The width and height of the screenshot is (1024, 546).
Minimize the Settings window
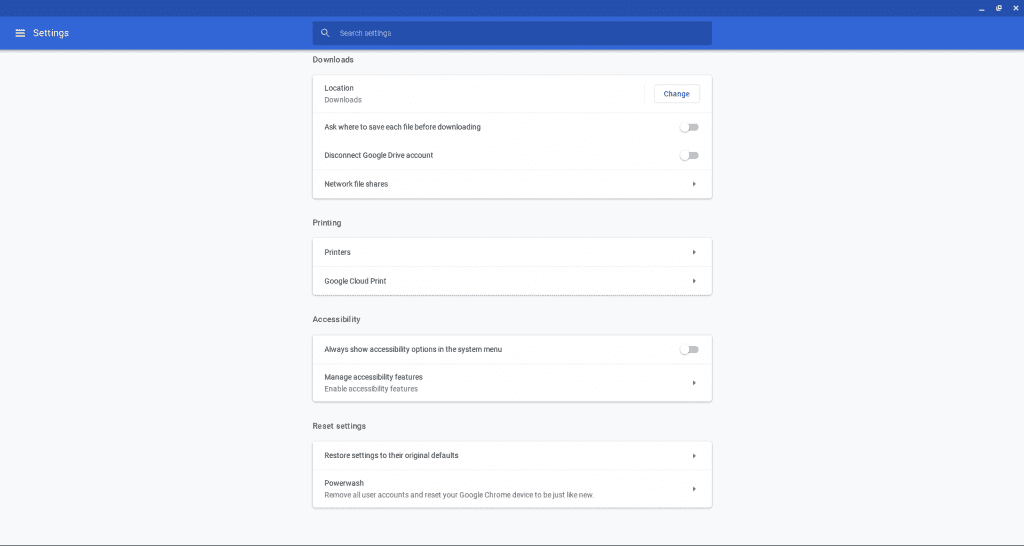pos(981,8)
